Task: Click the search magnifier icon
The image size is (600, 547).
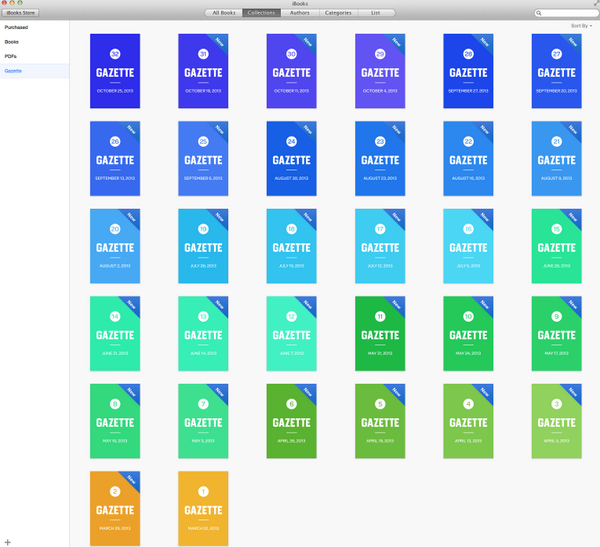Action: click(539, 13)
